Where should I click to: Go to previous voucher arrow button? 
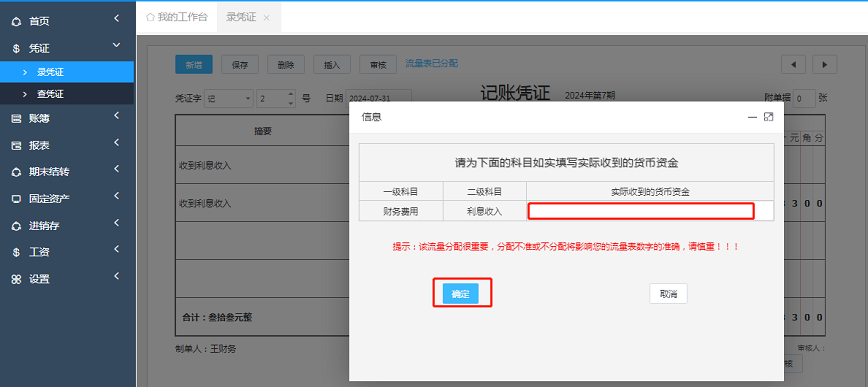tap(793, 65)
